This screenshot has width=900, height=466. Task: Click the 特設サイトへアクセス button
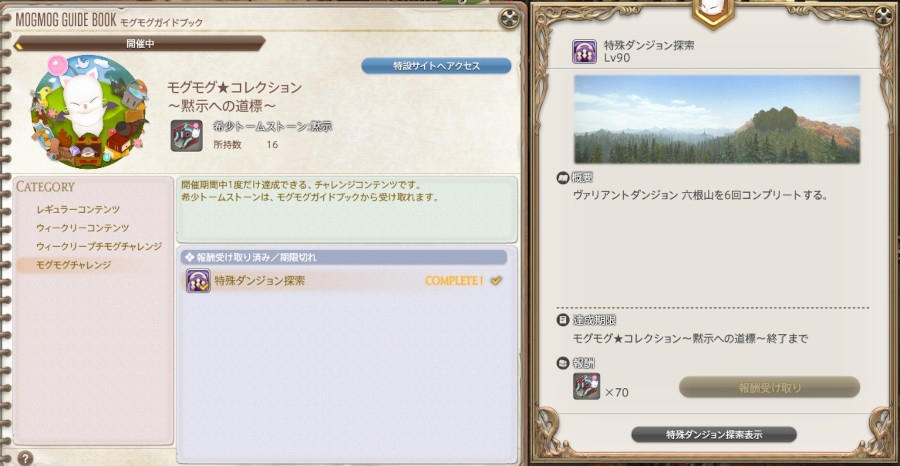point(436,66)
